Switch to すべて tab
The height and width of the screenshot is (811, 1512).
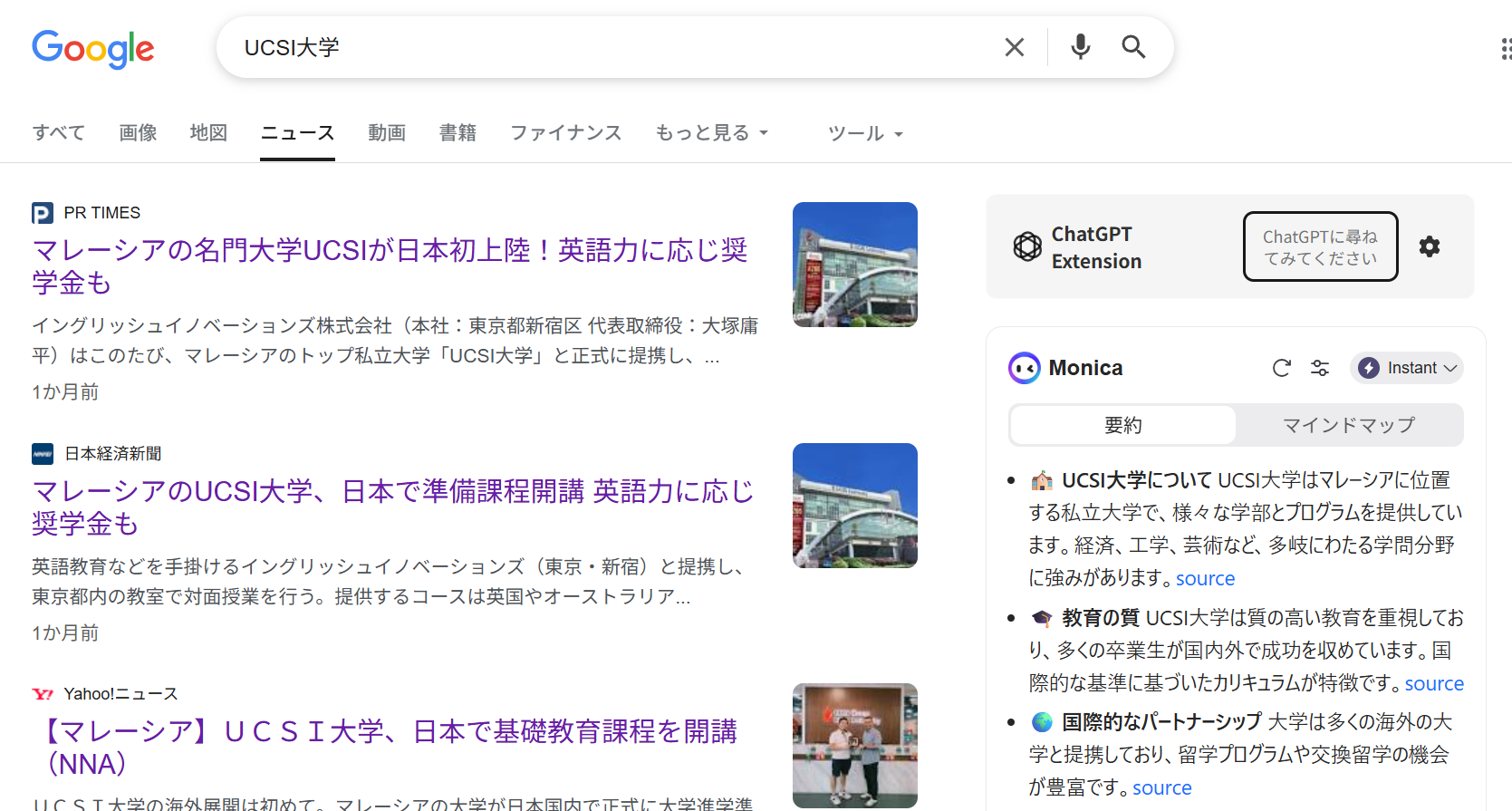coord(59,133)
